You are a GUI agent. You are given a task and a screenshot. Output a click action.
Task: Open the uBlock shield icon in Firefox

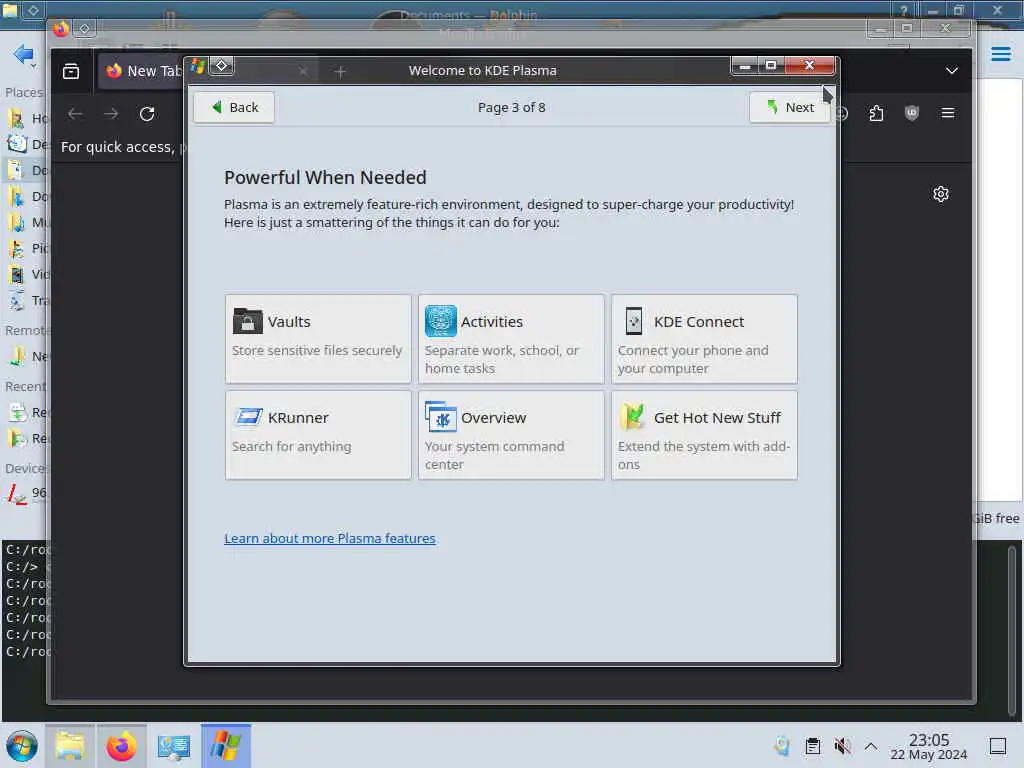912,114
